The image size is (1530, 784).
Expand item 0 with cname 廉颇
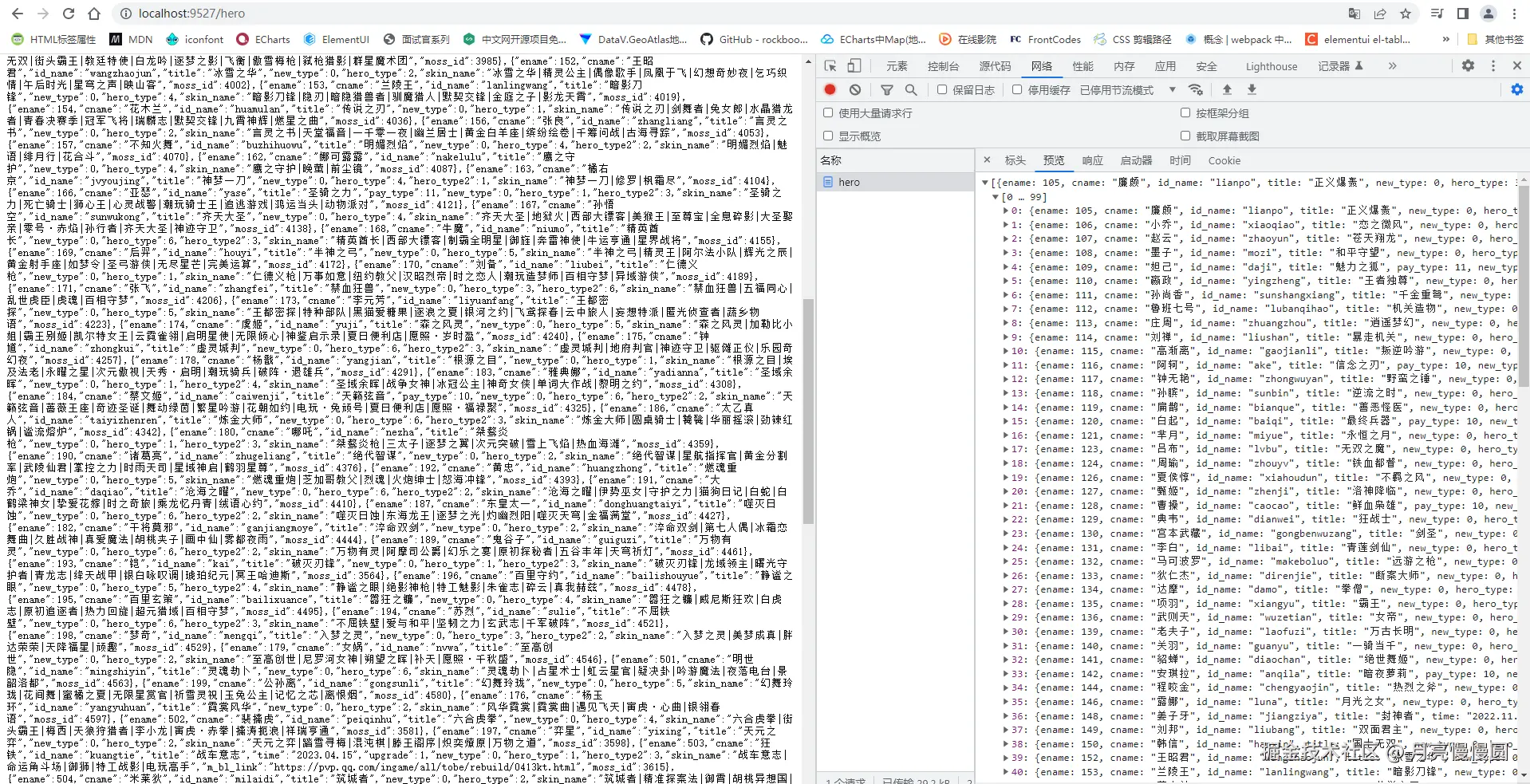(x=1005, y=211)
